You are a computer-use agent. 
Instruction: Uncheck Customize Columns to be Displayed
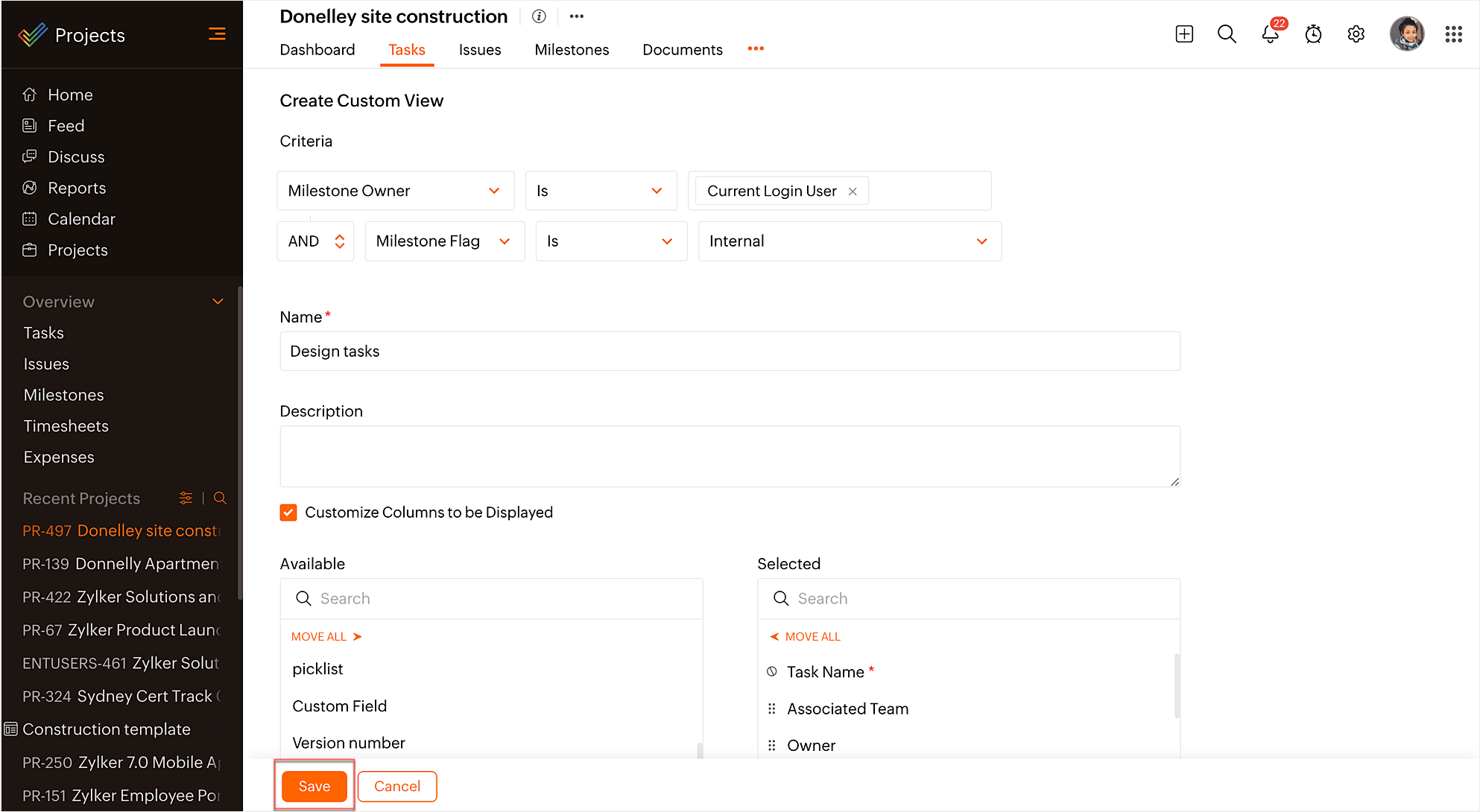288,513
